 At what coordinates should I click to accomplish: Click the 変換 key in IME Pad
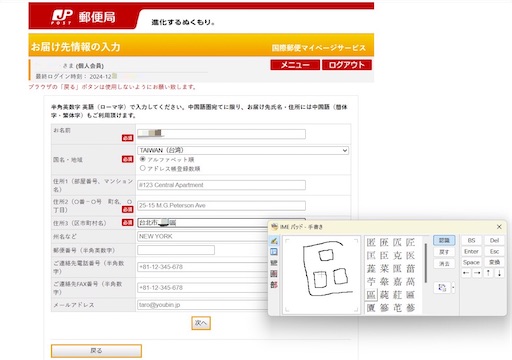coord(494,262)
